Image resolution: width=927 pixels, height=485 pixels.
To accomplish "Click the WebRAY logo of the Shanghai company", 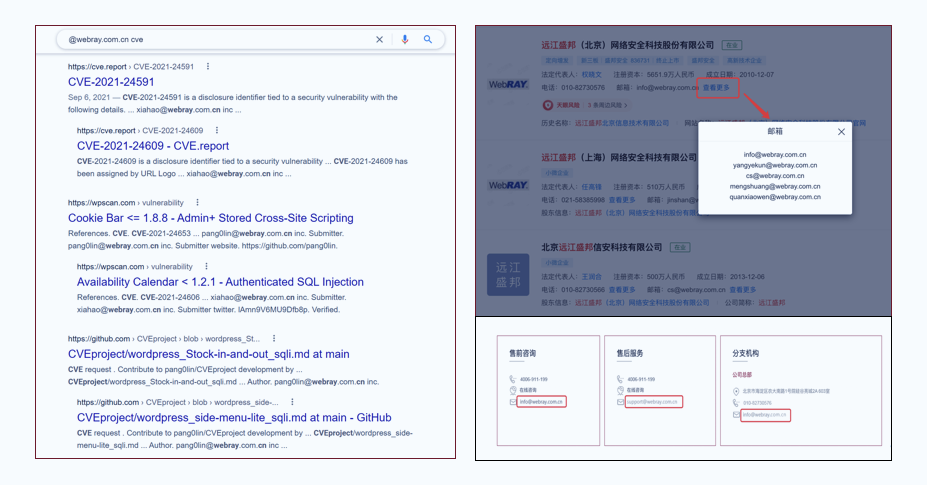I will point(508,185).
